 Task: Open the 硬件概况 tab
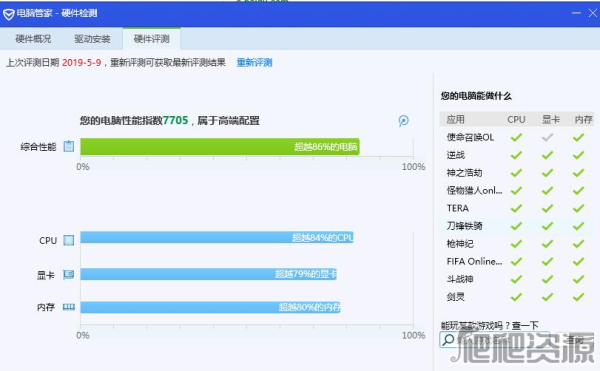pos(33,39)
